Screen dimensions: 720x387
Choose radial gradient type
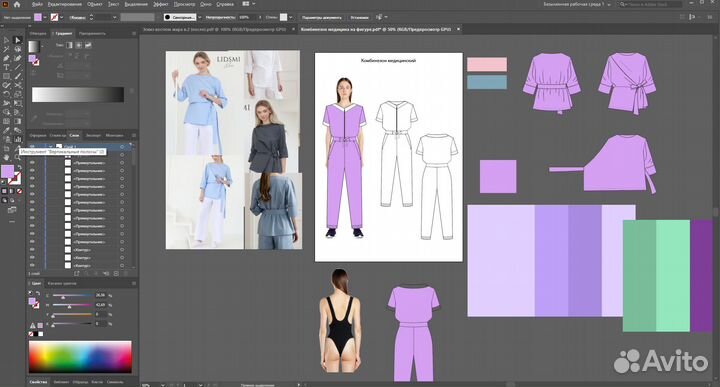[x=79, y=45]
